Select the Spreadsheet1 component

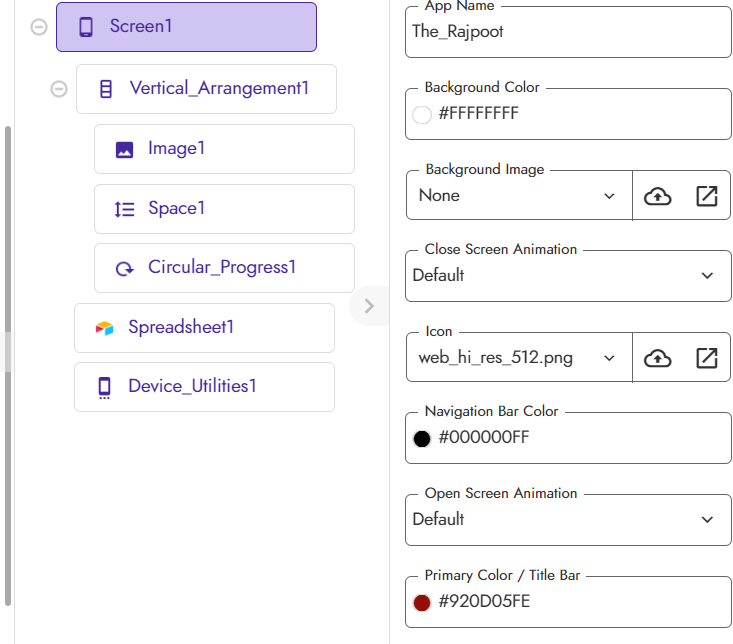click(x=204, y=328)
